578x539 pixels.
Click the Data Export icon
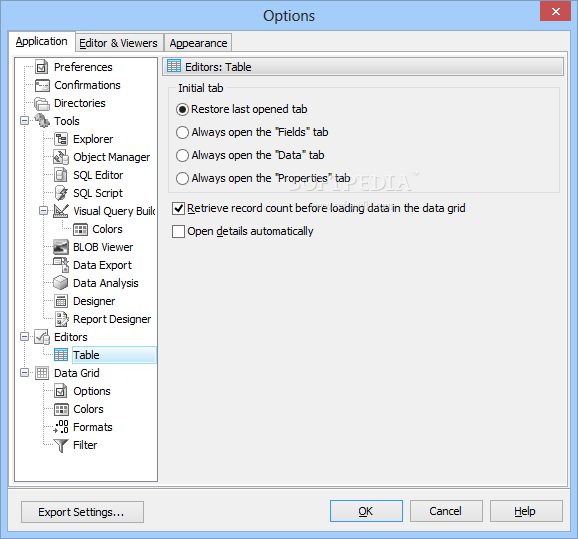61,265
